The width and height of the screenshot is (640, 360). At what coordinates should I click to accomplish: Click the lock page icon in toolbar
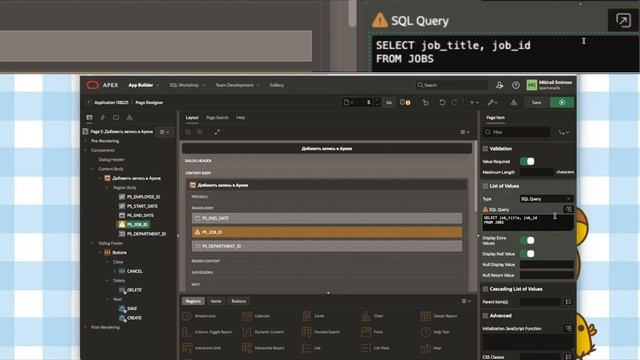pyautogui.click(x=425, y=102)
